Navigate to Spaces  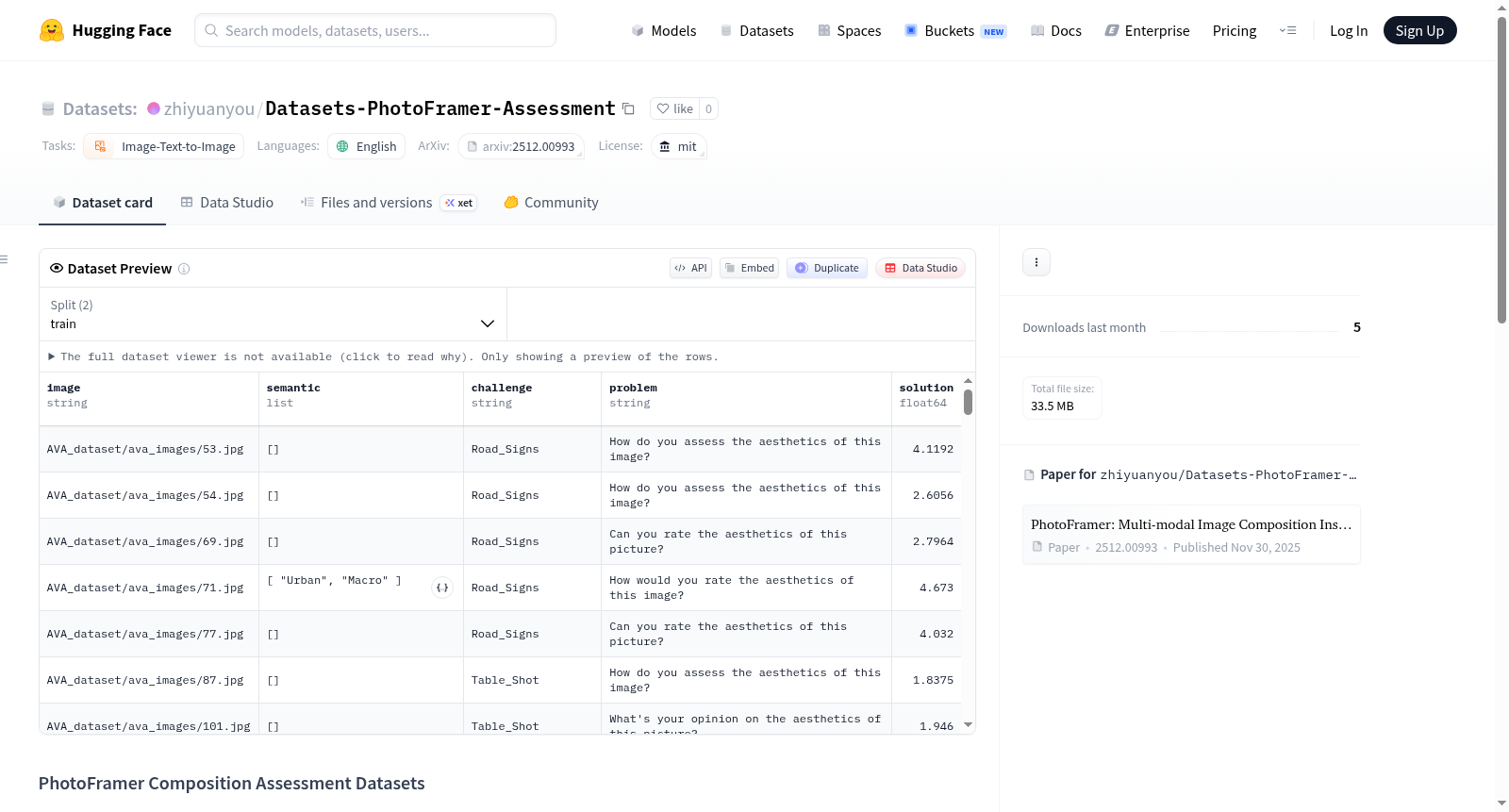point(849,31)
